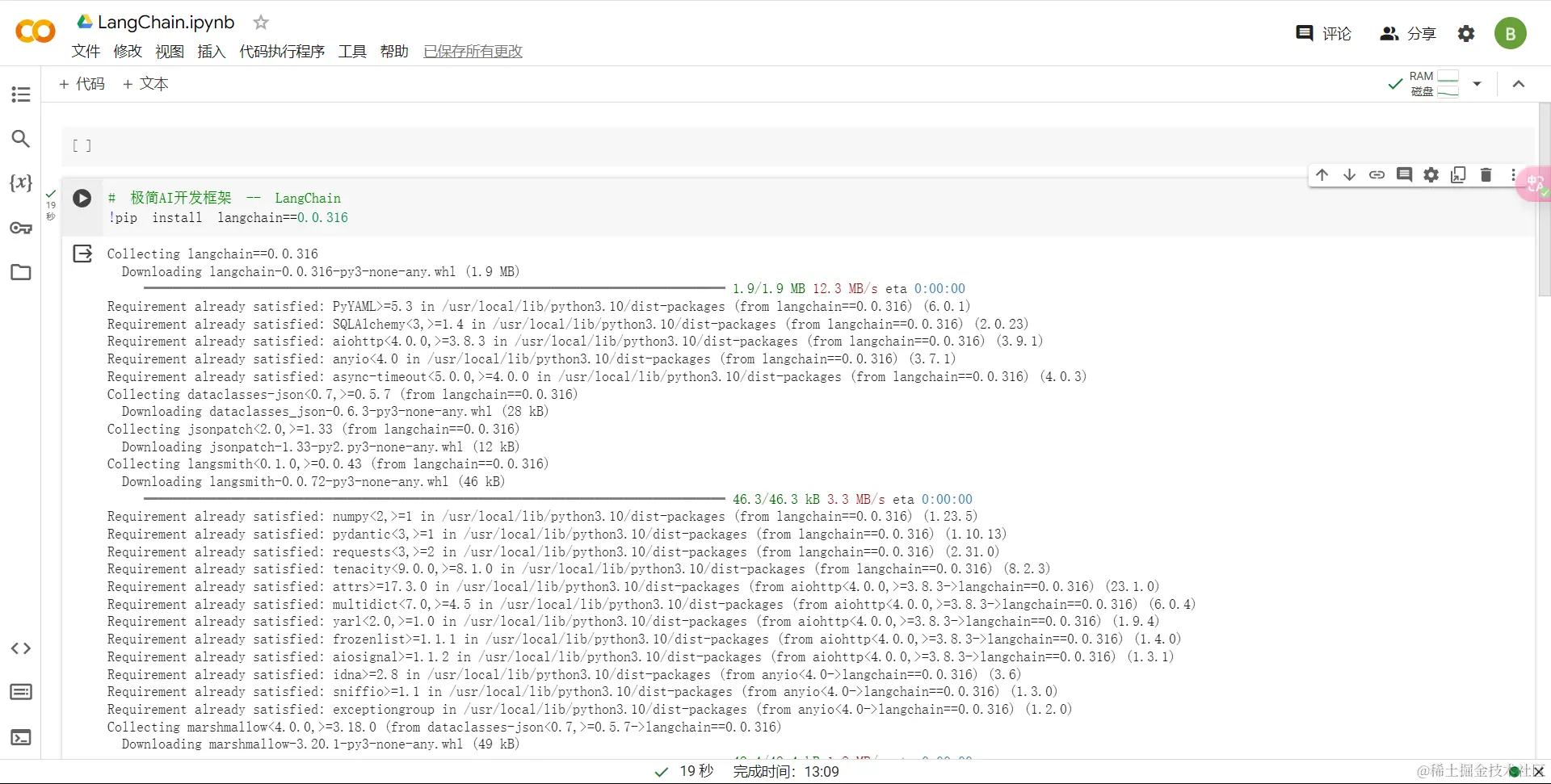Viewport: 1551px width, 784px height.
Task: Click the 'Downloading jsonpatch-1.33' output line
Action: pyautogui.click(x=321, y=447)
